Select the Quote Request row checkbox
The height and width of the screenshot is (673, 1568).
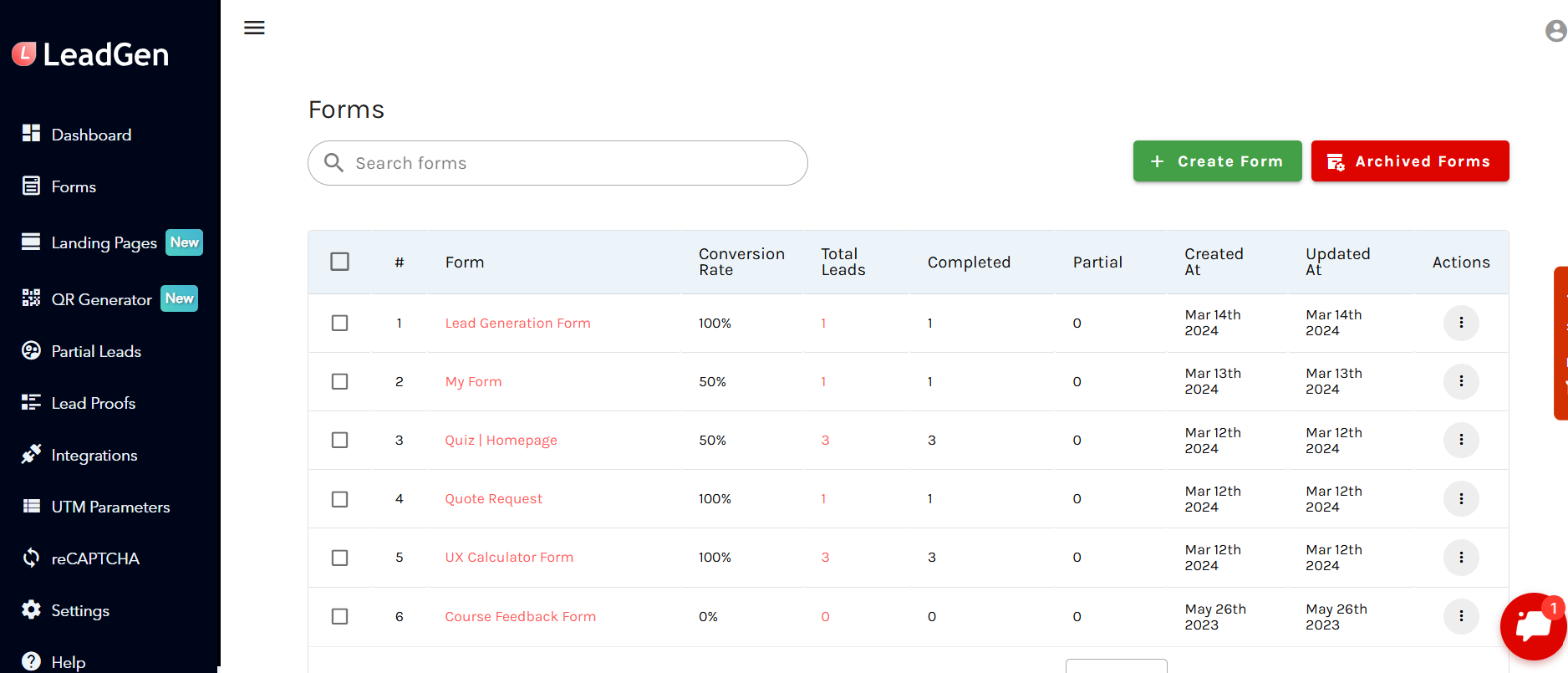(339, 499)
